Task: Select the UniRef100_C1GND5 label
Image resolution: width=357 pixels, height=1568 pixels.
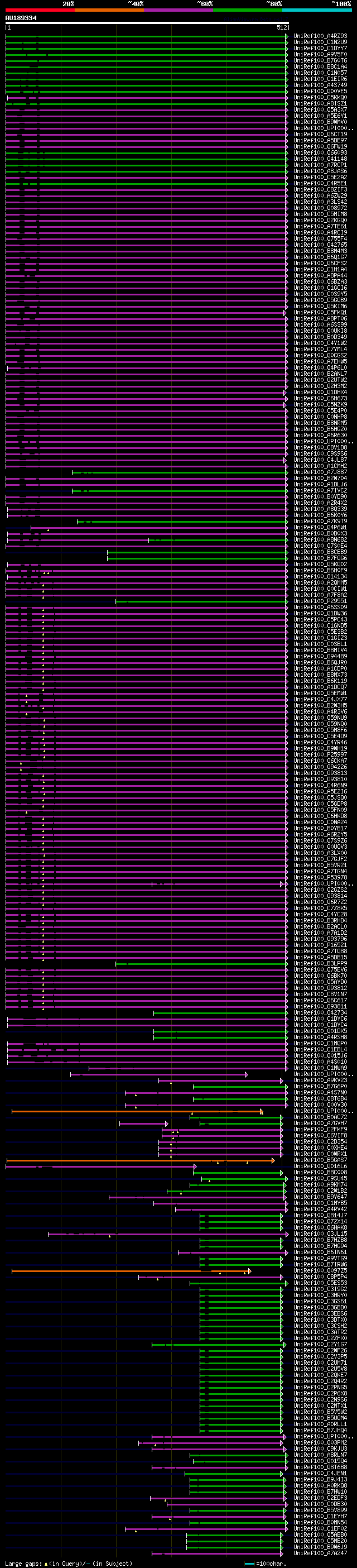Action: coord(321,626)
